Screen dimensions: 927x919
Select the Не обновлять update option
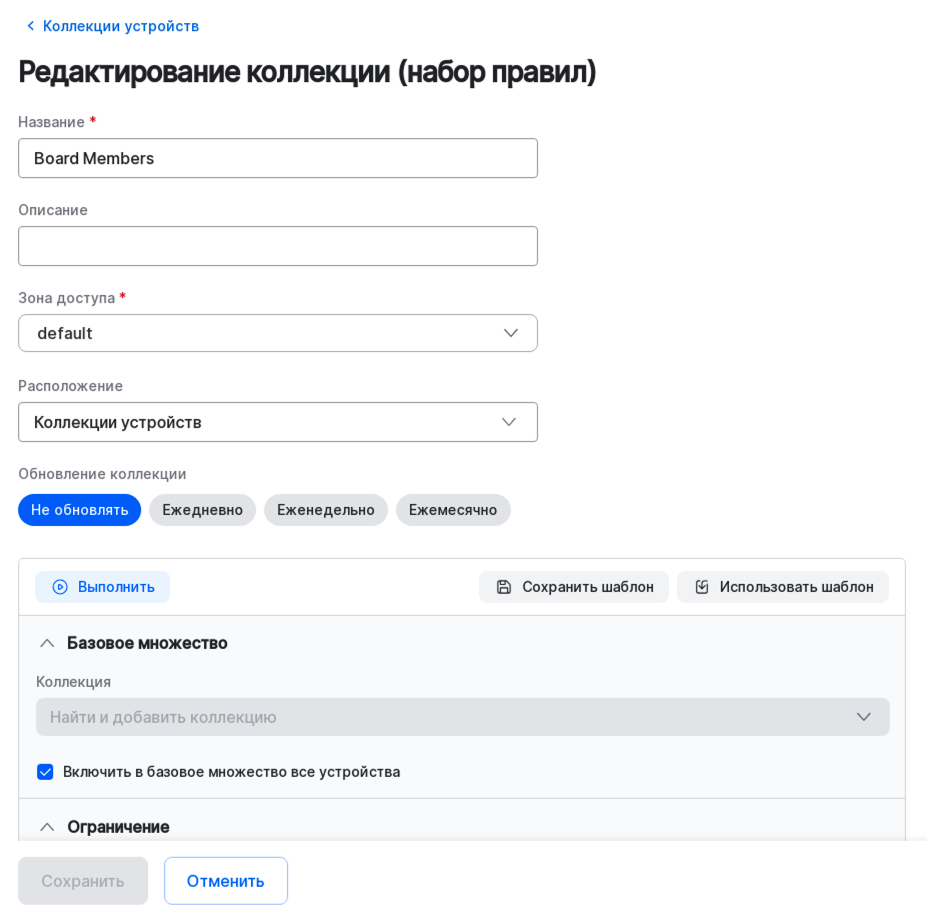click(79, 510)
